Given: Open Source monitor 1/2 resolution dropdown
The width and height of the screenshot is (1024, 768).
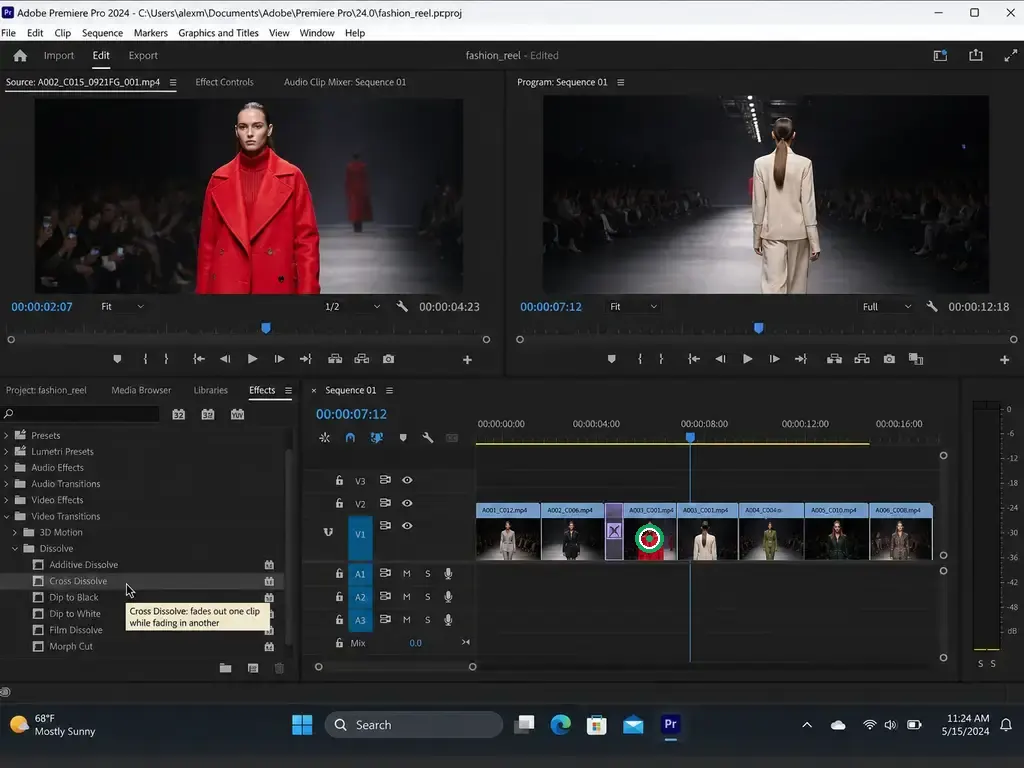Looking at the screenshot, I should point(352,306).
